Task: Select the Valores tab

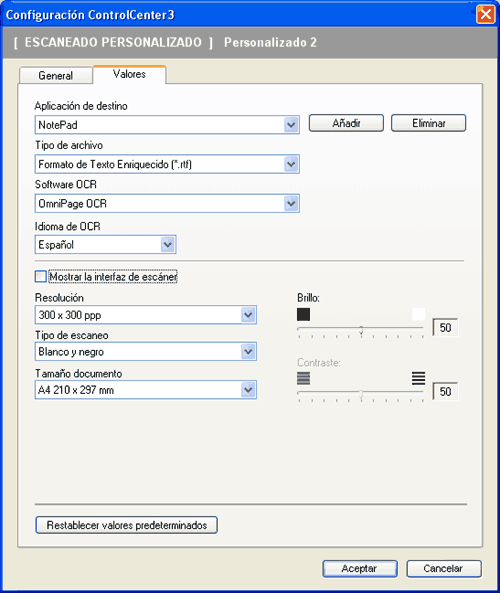Action: (129, 74)
